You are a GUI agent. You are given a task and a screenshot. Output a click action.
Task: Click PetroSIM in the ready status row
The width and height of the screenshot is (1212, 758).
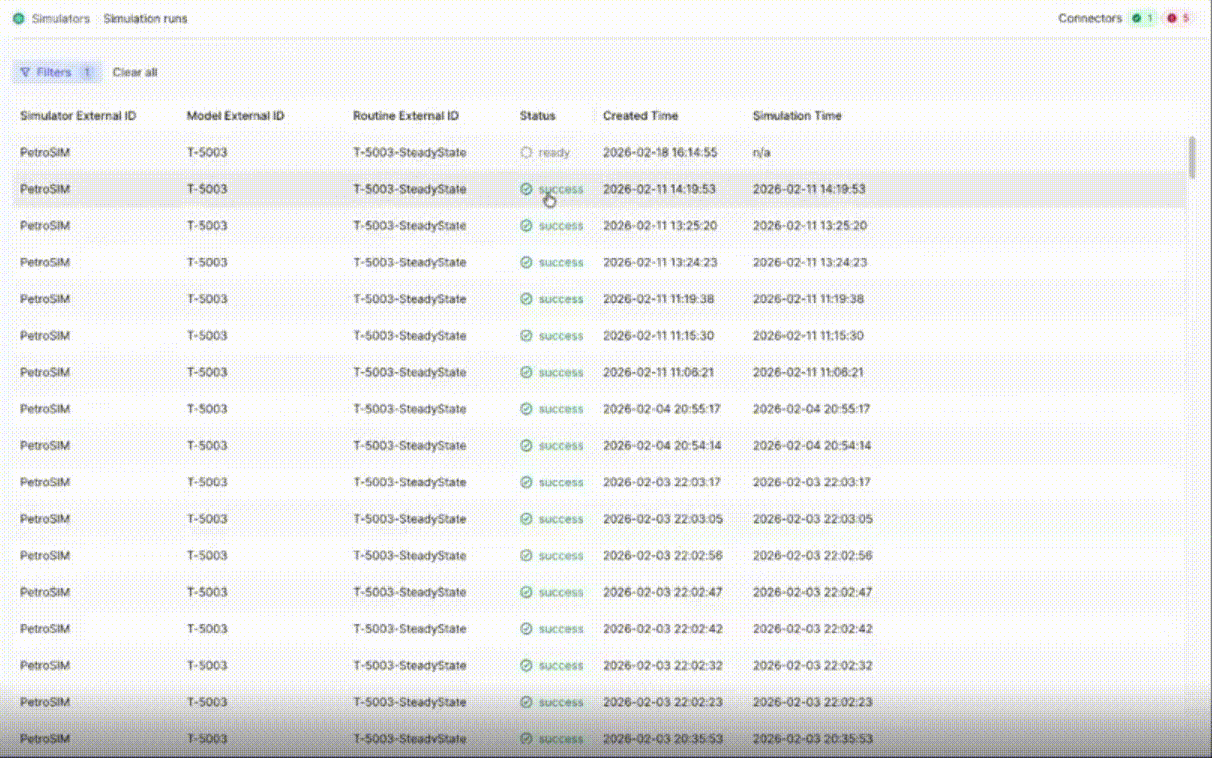[x=45, y=153]
